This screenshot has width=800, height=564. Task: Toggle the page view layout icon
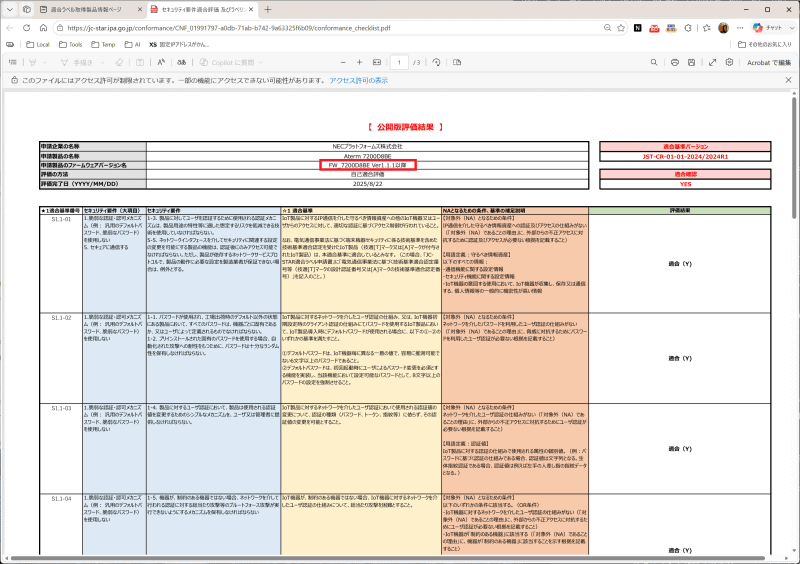(457, 62)
